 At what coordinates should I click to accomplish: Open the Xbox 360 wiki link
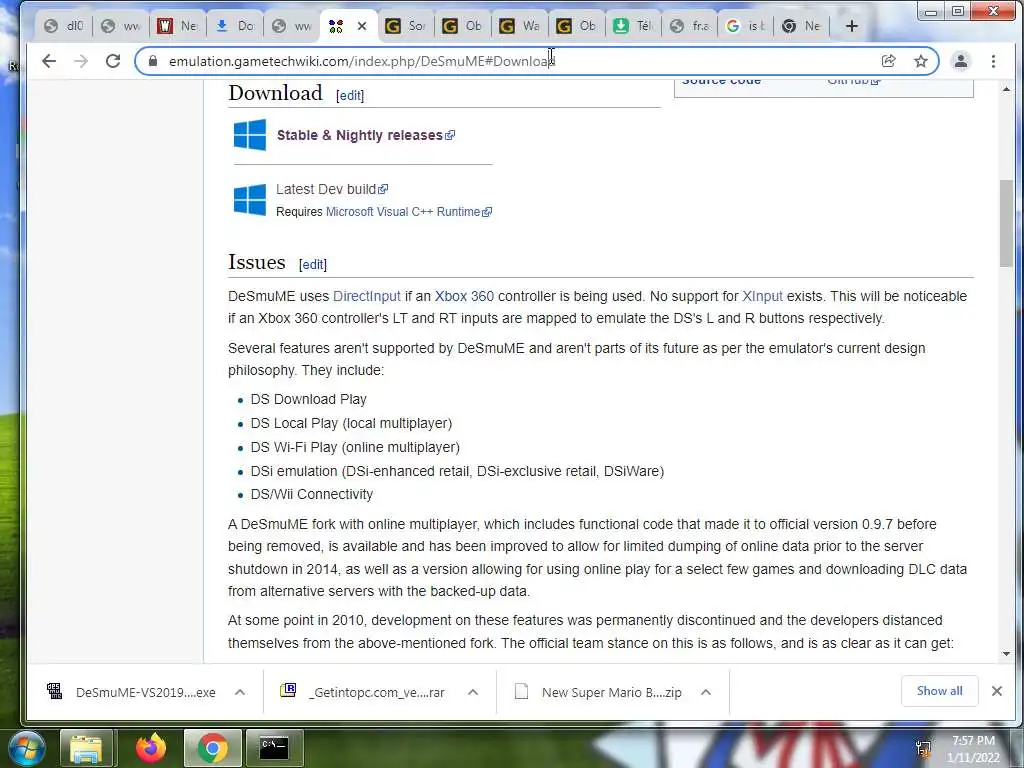pyautogui.click(x=464, y=296)
